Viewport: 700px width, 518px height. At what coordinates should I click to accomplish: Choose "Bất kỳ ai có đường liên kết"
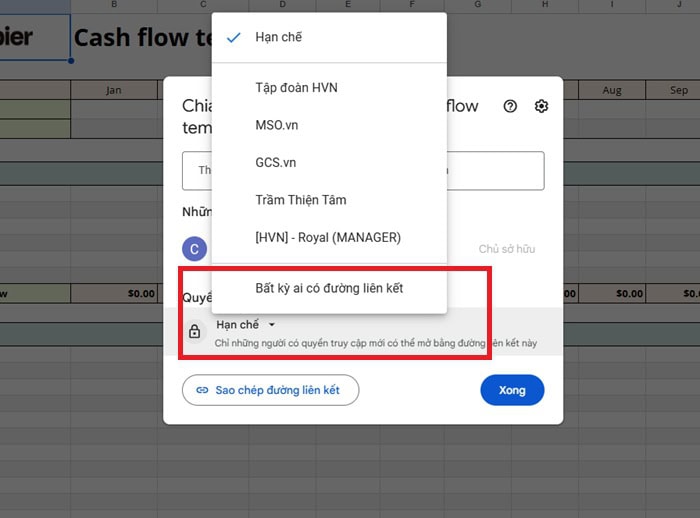[x=329, y=288]
